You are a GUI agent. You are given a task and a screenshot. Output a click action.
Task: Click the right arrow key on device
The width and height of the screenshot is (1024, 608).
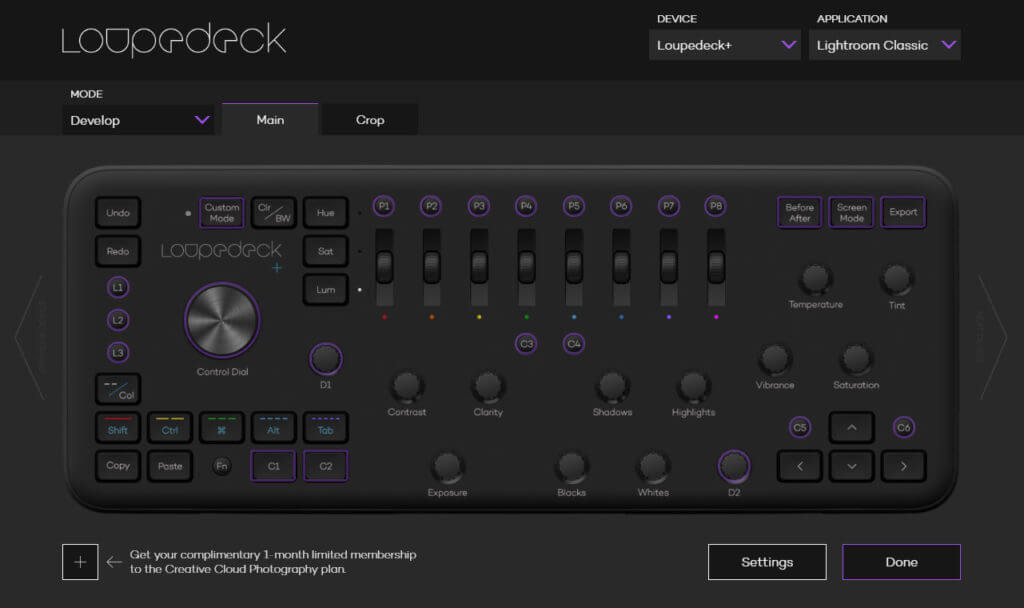tap(903, 466)
